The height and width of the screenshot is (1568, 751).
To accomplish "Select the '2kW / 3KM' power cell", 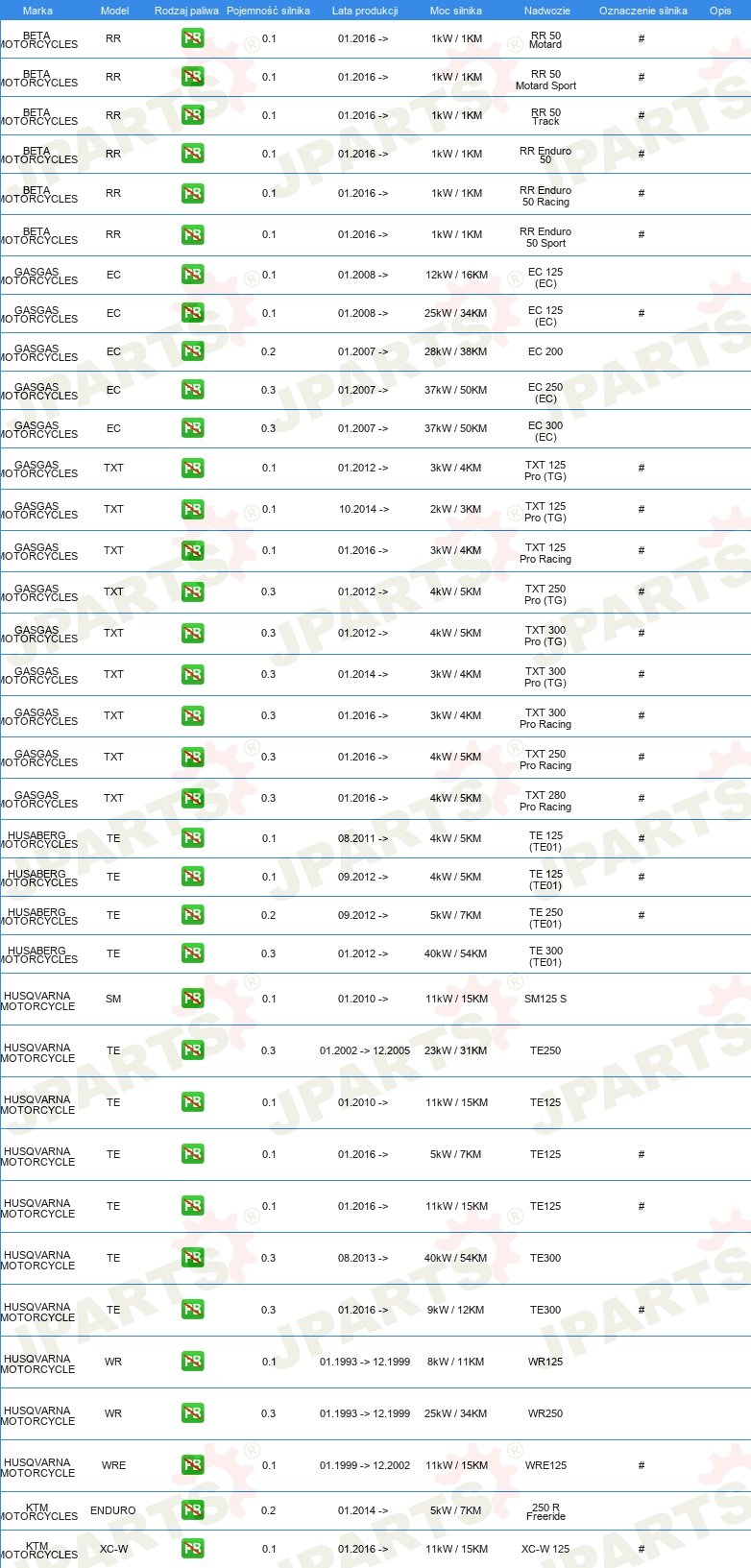I will pyautogui.click(x=456, y=509).
